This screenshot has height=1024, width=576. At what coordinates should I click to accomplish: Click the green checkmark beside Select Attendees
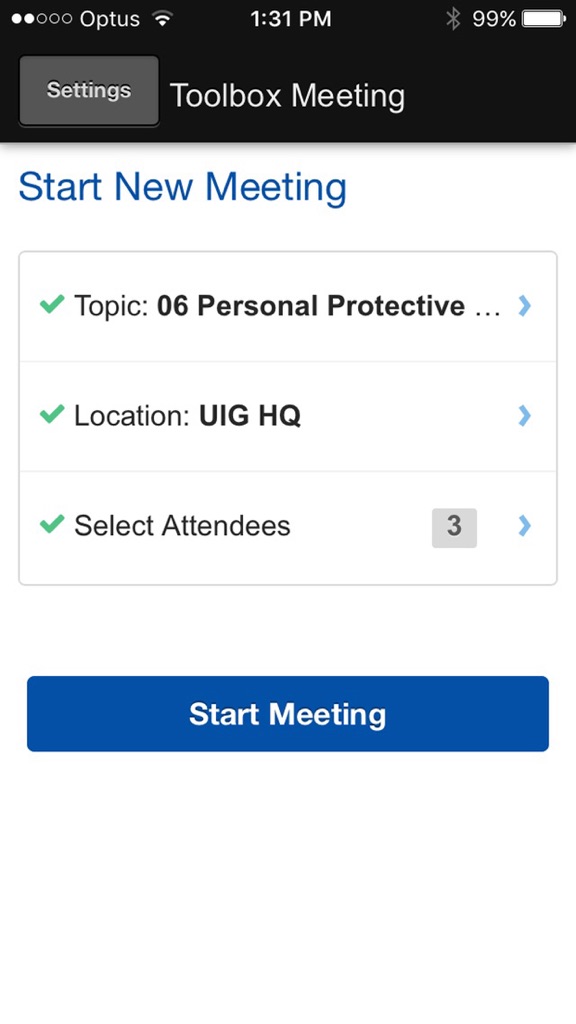(52, 523)
